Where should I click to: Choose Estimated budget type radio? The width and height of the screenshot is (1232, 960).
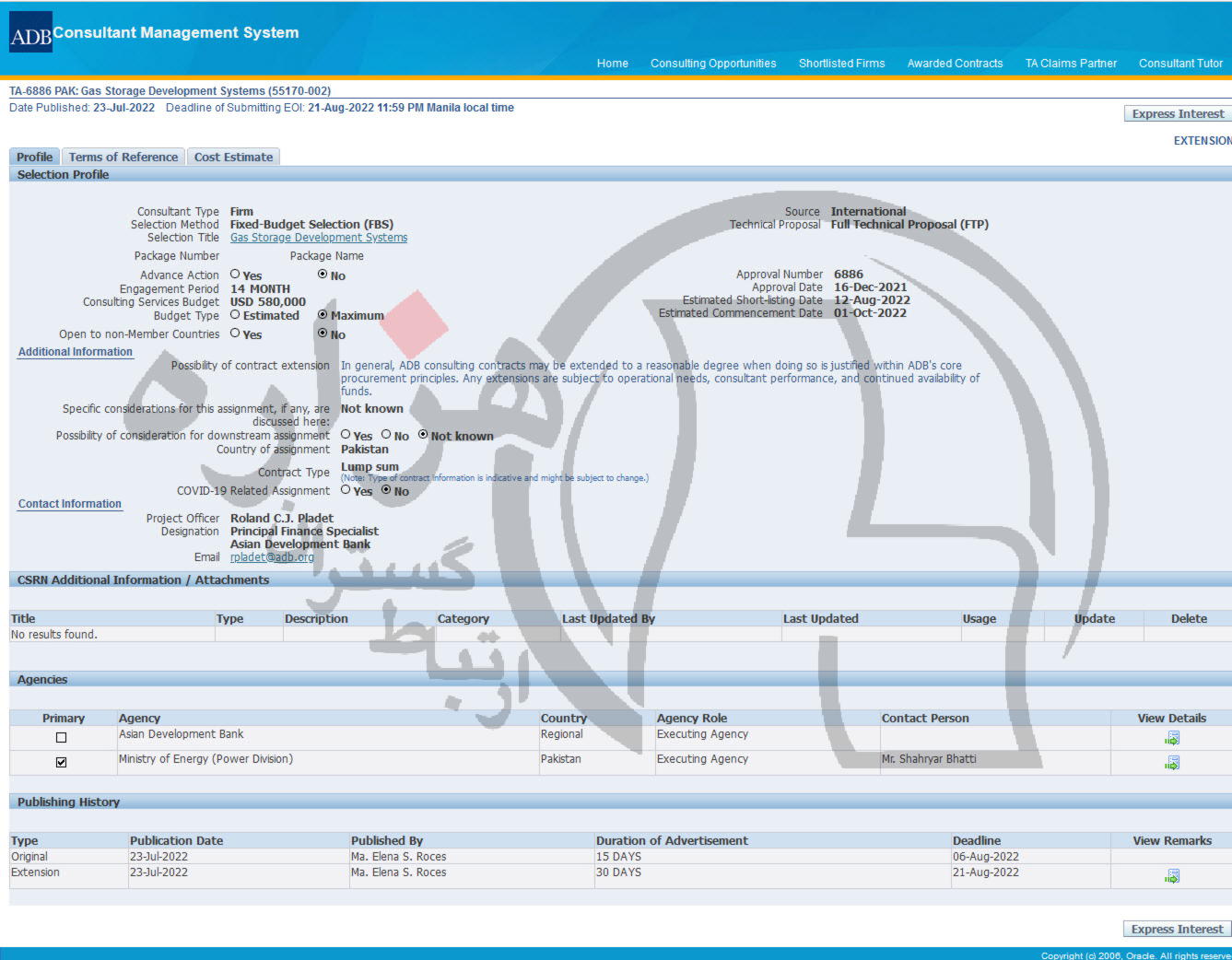pyautogui.click(x=235, y=315)
